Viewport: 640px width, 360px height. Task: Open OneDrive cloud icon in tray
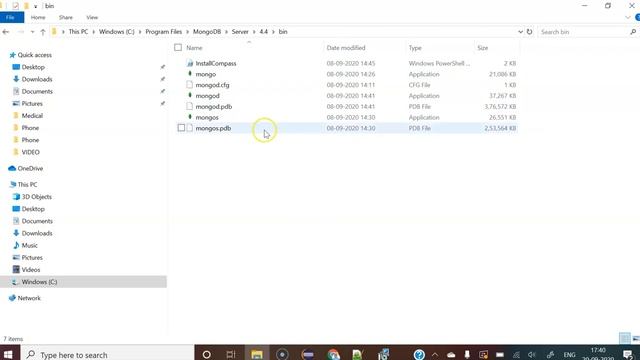click(x=451, y=355)
